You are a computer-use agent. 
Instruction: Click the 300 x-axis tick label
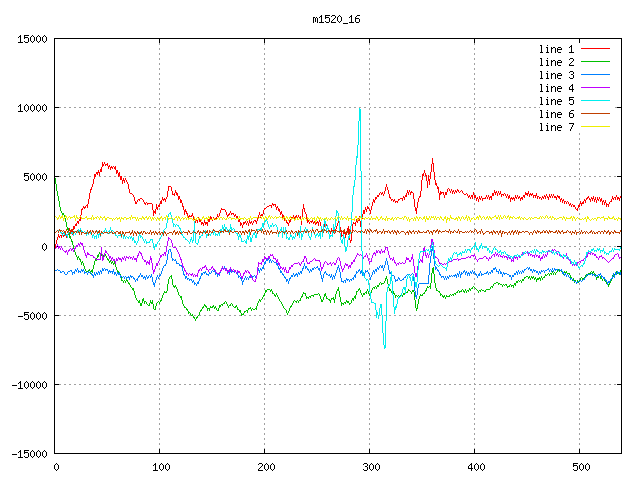click(x=369, y=467)
